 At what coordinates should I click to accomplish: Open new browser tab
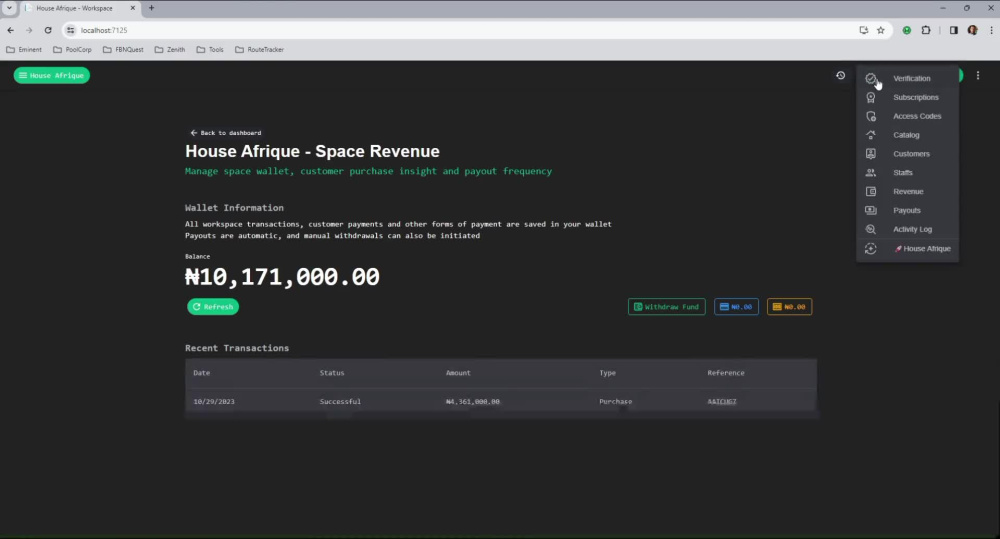pyautogui.click(x=151, y=8)
